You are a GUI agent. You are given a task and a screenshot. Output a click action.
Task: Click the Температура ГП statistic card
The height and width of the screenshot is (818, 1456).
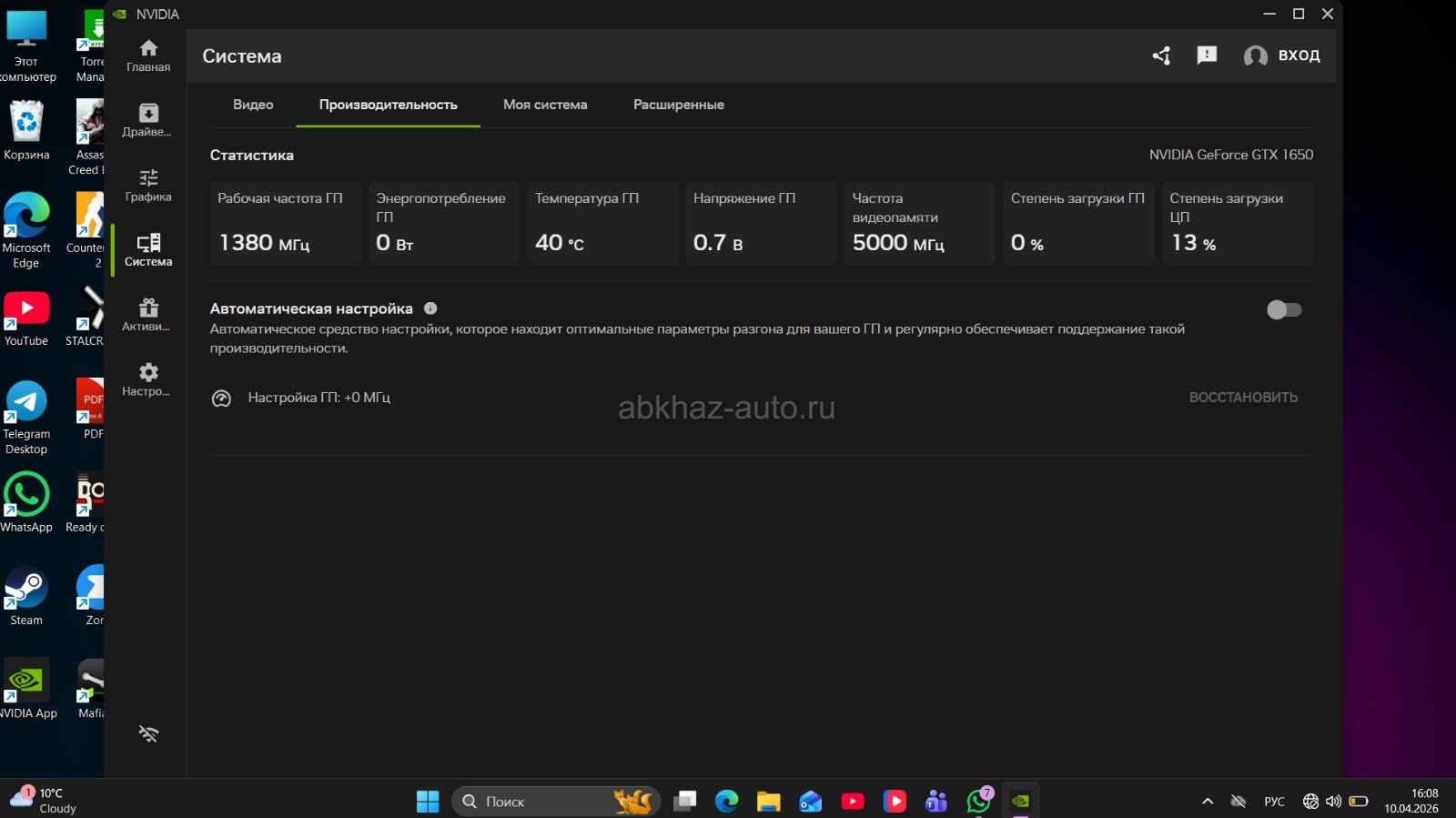coord(602,224)
